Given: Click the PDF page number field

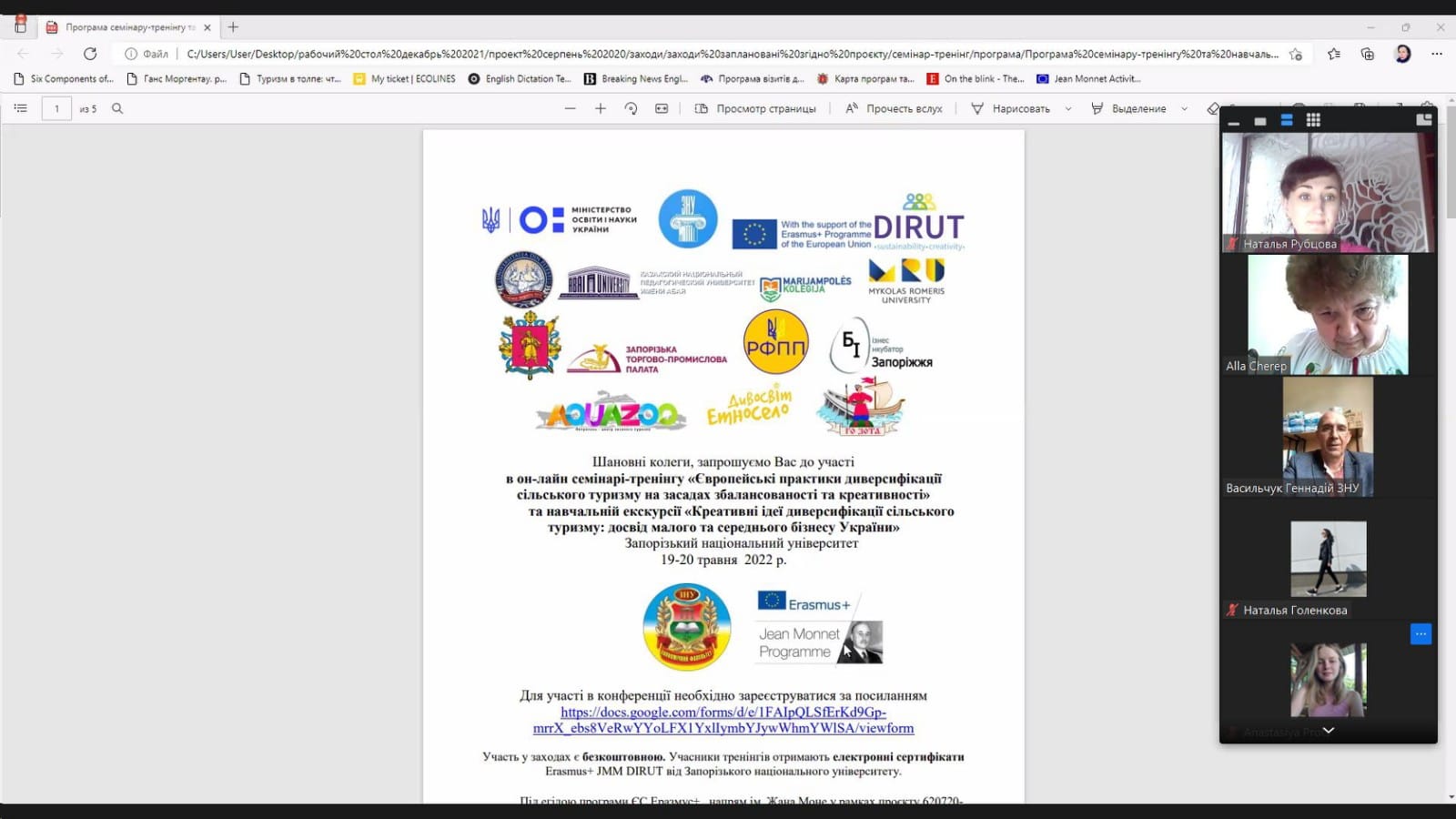Looking at the screenshot, I should pyautogui.click(x=56, y=108).
